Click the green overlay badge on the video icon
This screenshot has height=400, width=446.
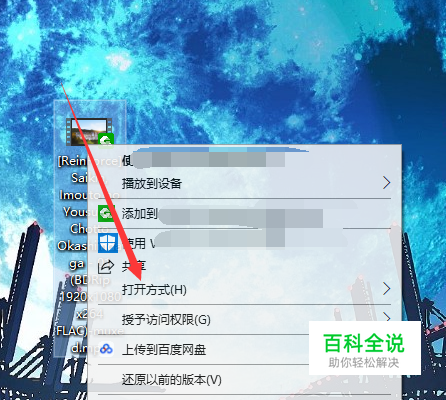tap(106, 140)
